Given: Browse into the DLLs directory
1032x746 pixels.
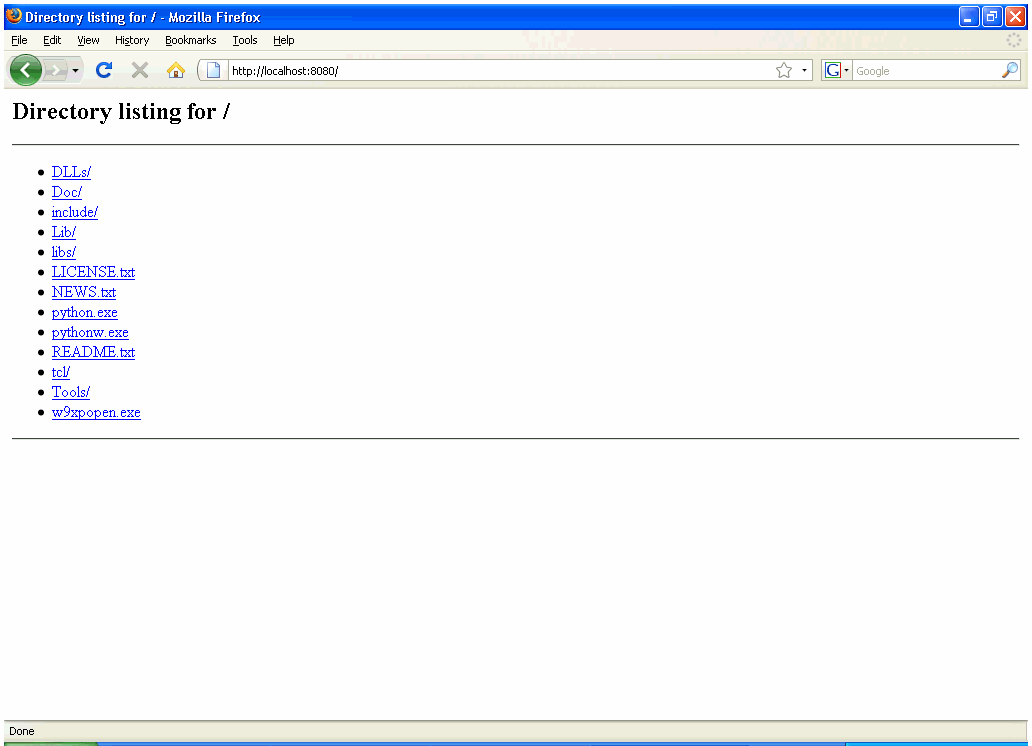Looking at the screenshot, I should [x=71, y=172].
